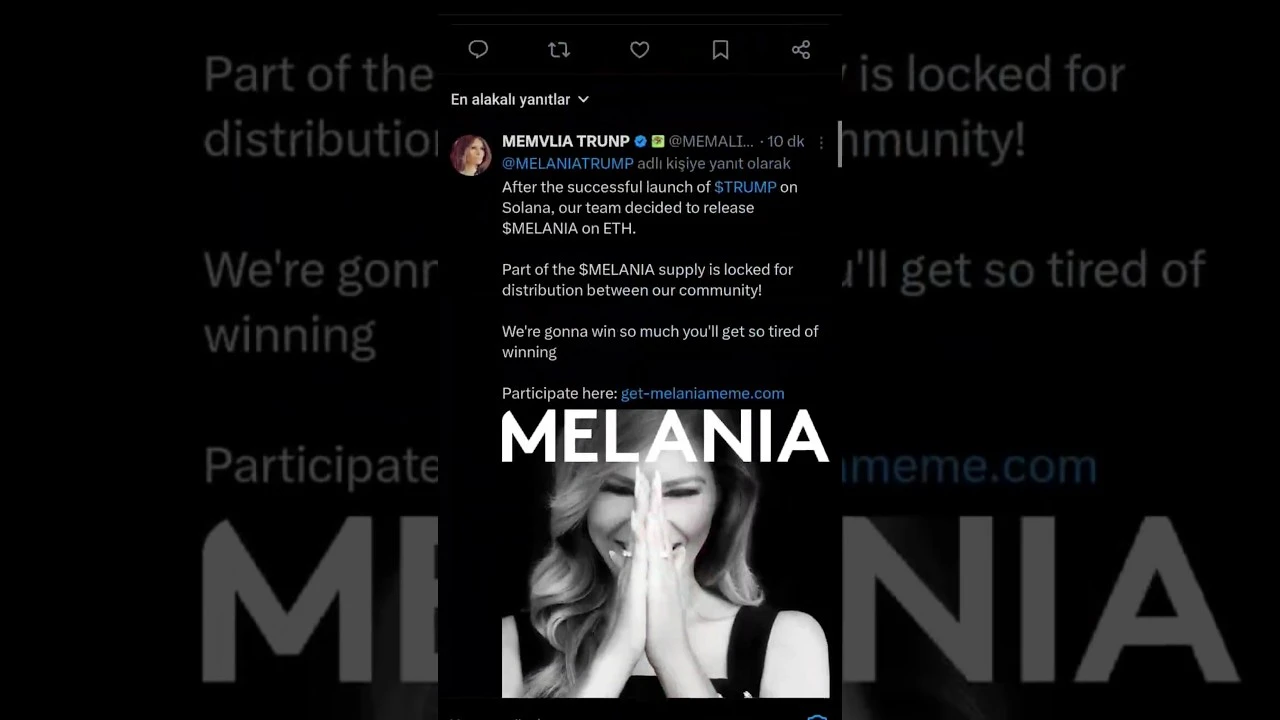
Task: Click the green affiliate badge icon
Action: [x=658, y=142]
